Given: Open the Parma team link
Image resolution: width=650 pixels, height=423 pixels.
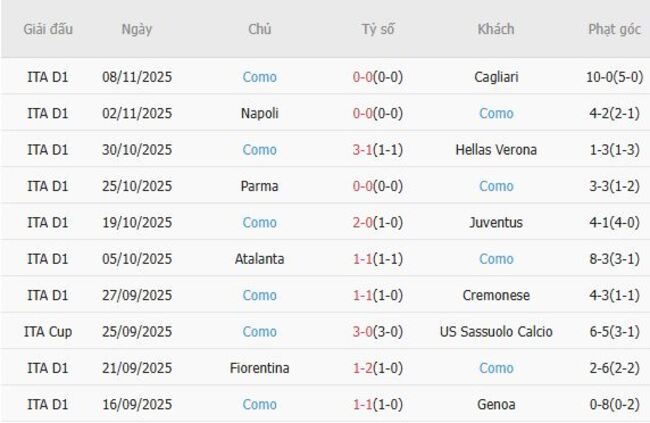Looking at the screenshot, I should pyautogui.click(x=260, y=186).
